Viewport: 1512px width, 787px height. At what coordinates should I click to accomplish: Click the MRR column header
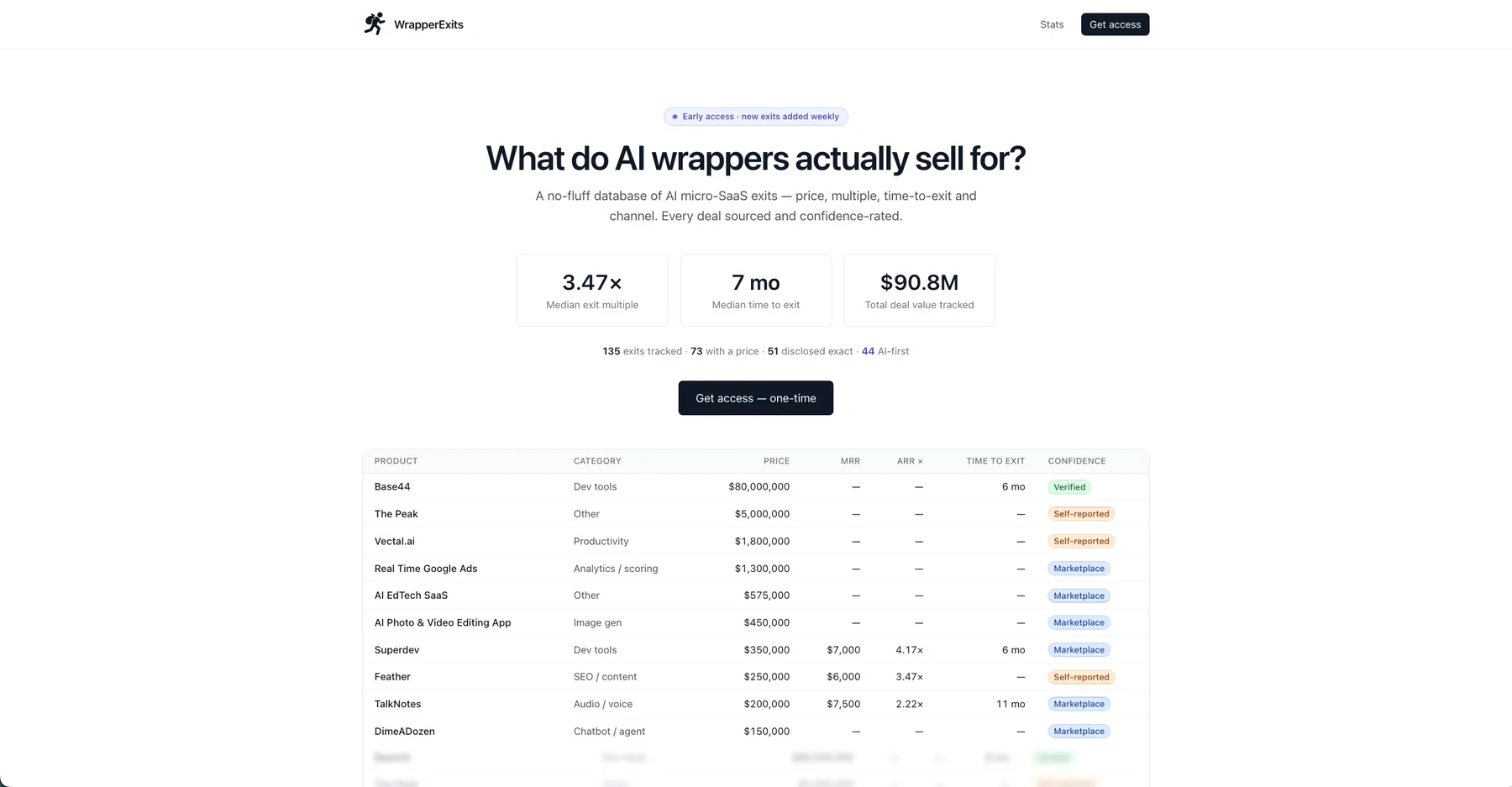coord(850,461)
